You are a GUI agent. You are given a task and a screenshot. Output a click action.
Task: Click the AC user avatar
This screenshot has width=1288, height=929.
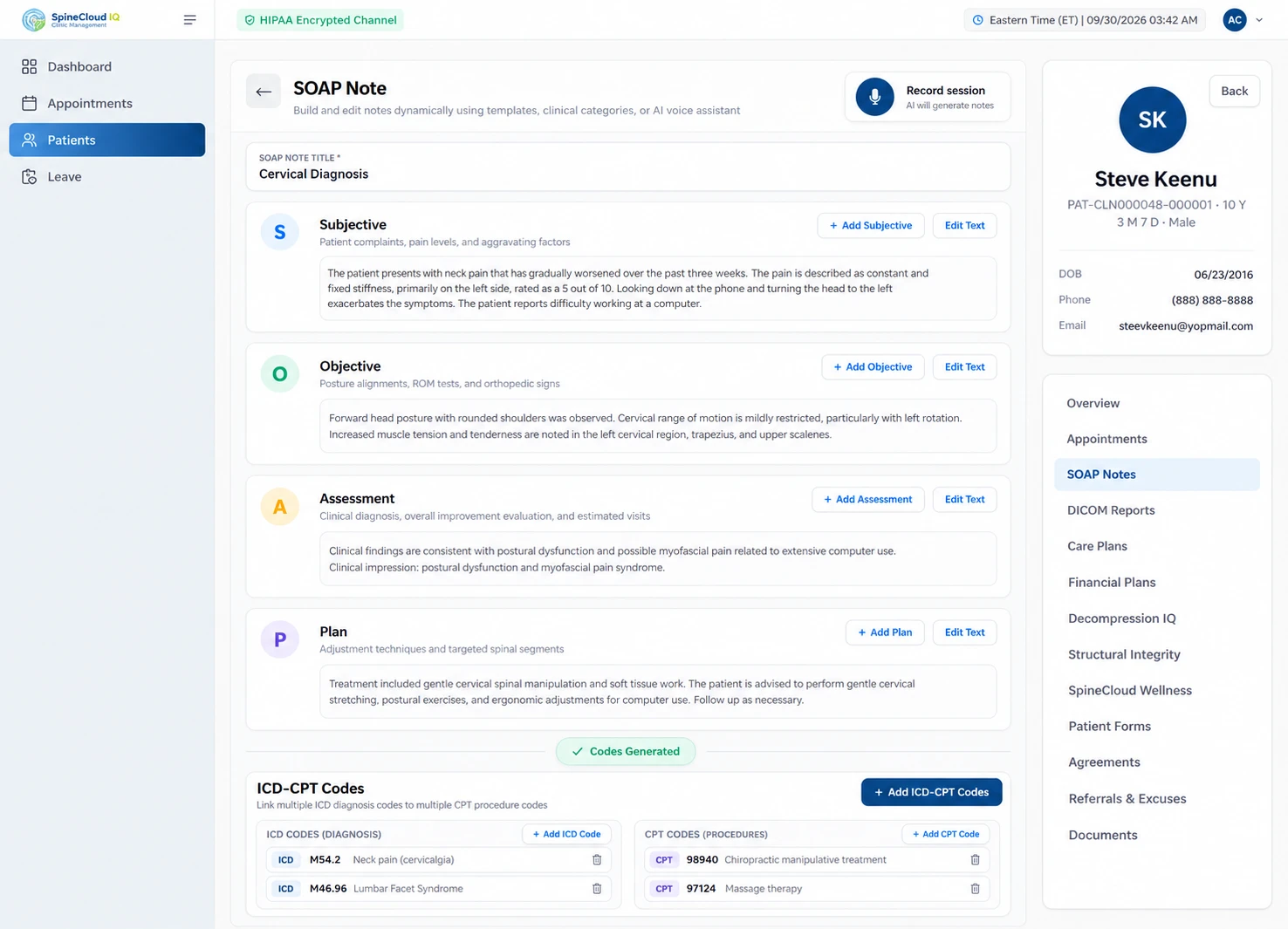coord(1235,20)
